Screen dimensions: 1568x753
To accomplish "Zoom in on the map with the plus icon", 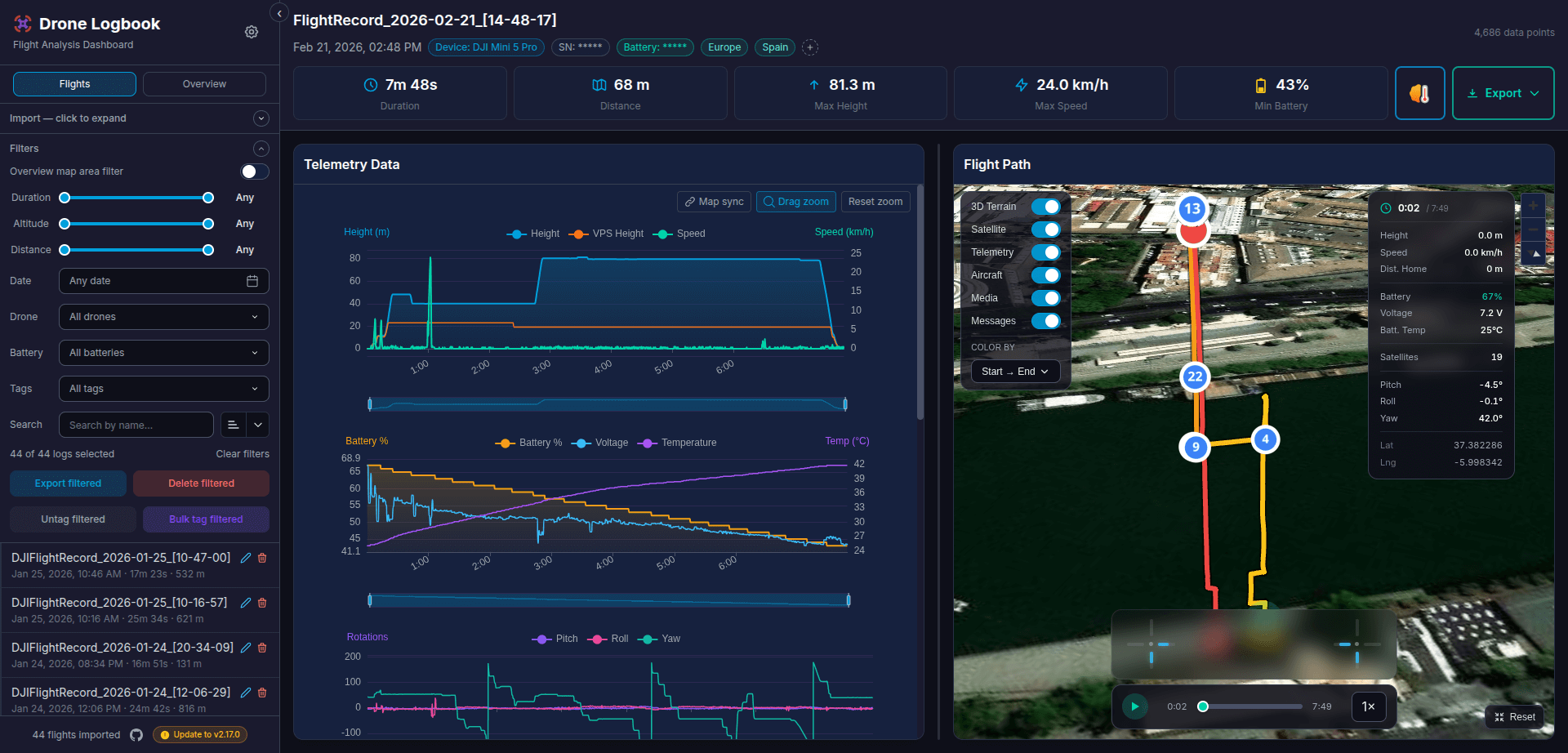I will (1534, 205).
